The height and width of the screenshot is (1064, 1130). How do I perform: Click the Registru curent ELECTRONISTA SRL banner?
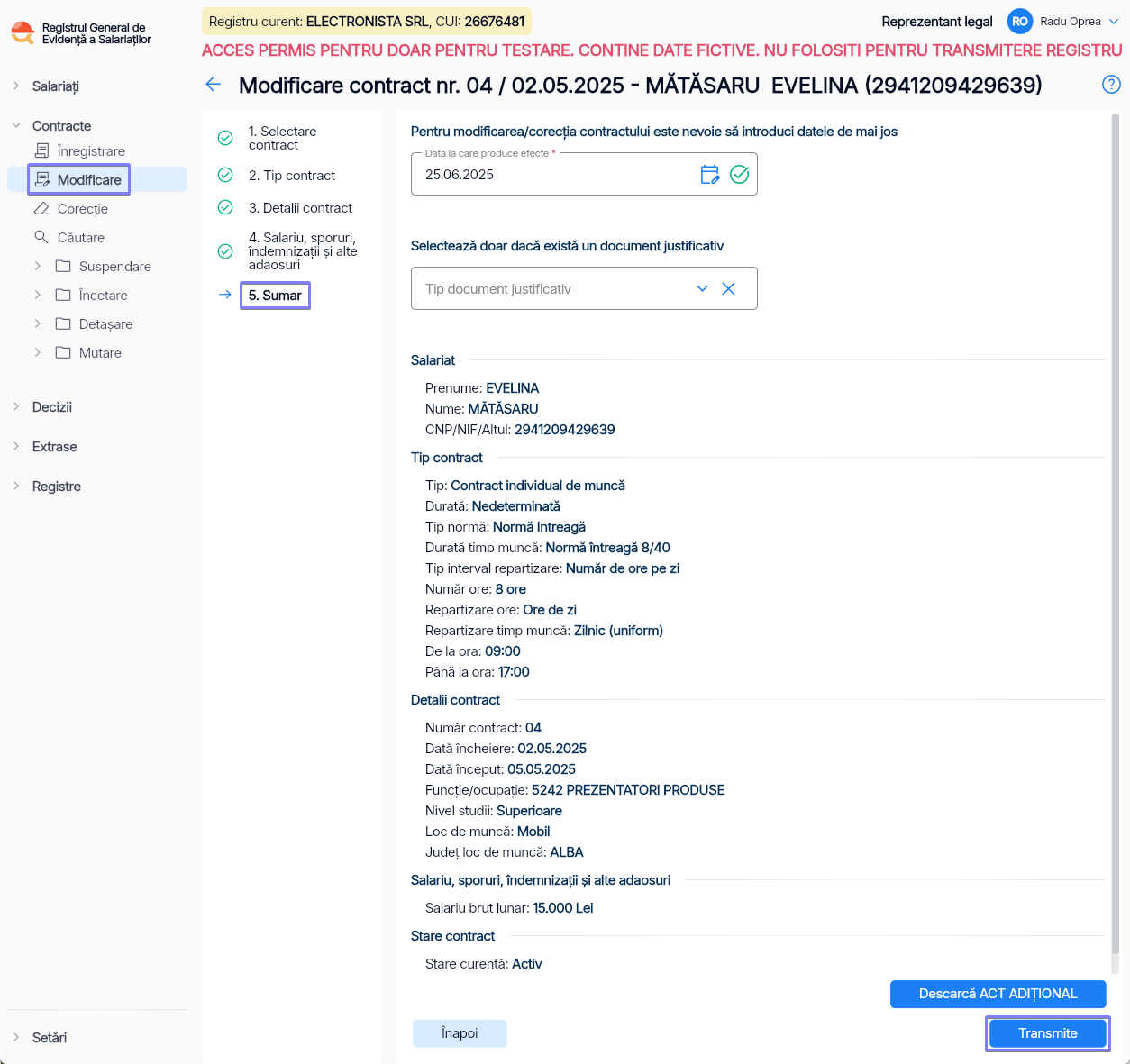point(367,21)
